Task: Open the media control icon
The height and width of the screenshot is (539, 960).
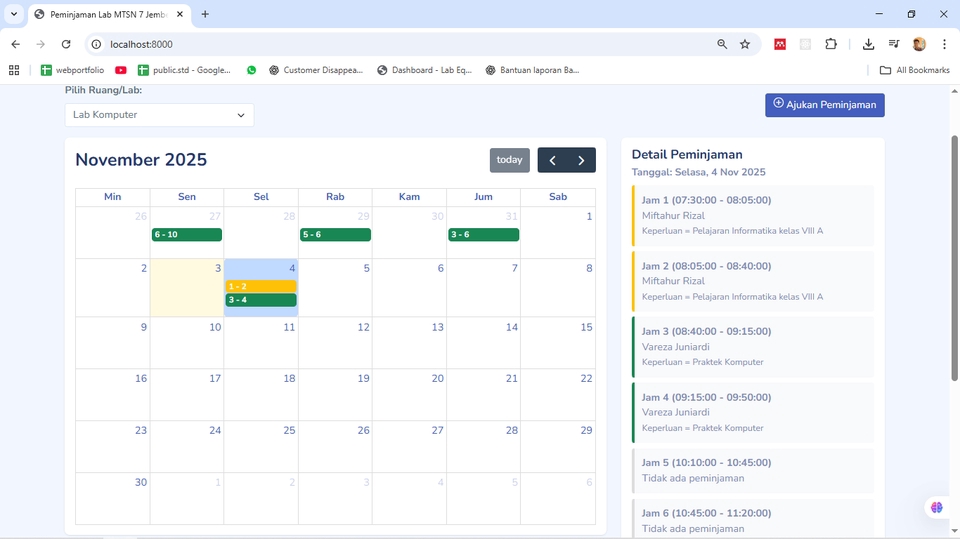Action: tap(894, 44)
